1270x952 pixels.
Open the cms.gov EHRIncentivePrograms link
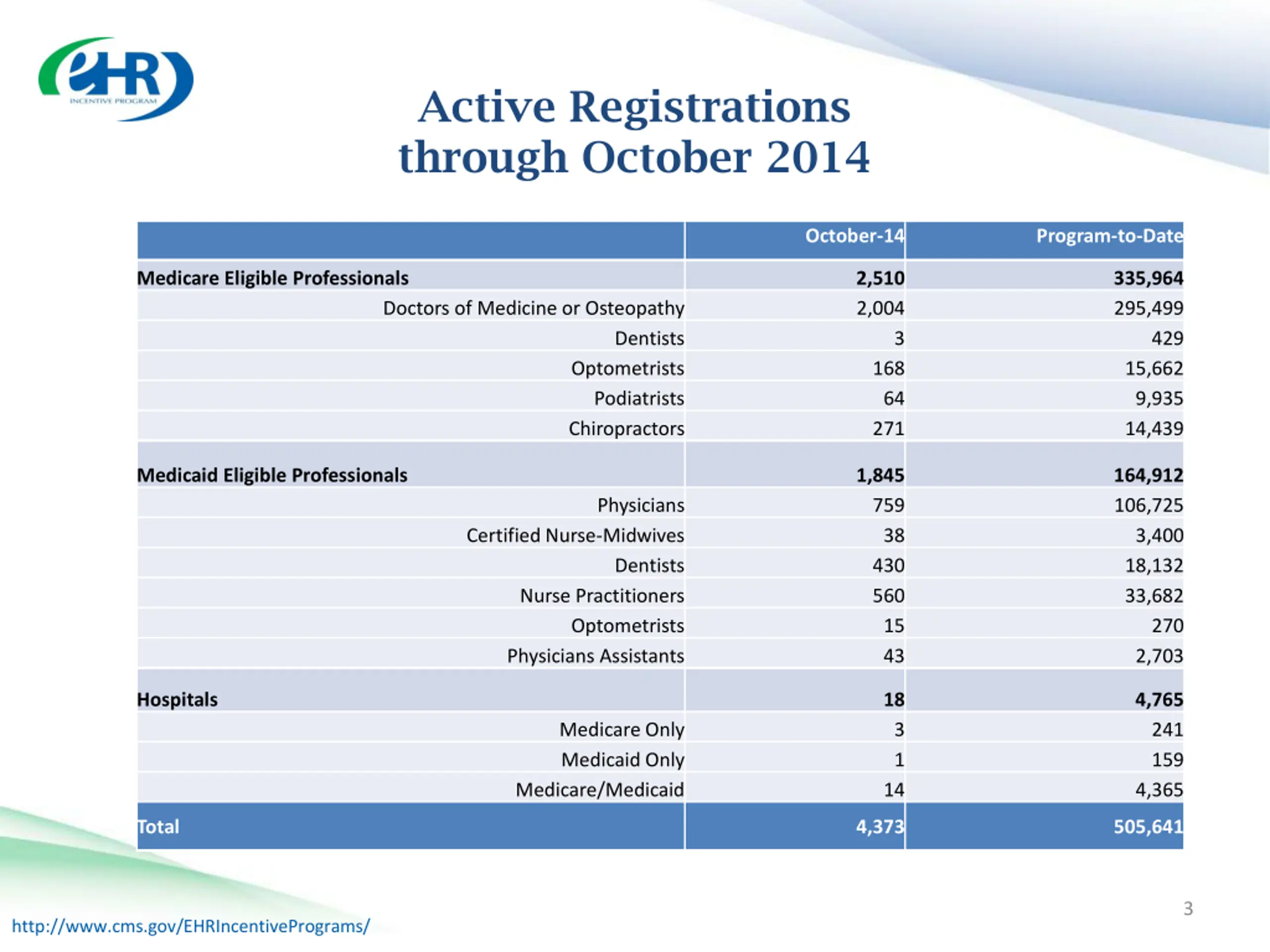tap(190, 926)
